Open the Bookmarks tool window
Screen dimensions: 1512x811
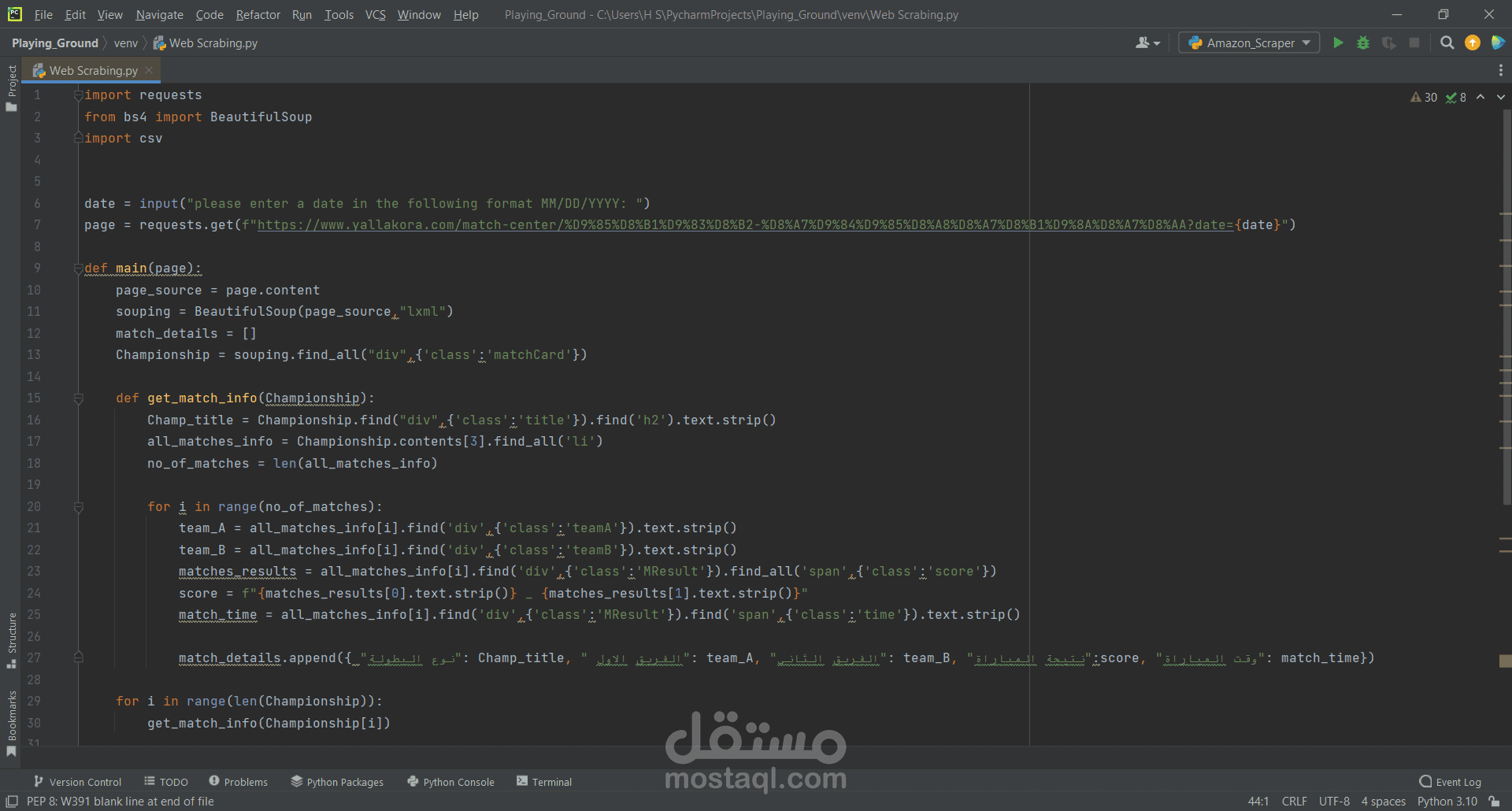click(11, 724)
